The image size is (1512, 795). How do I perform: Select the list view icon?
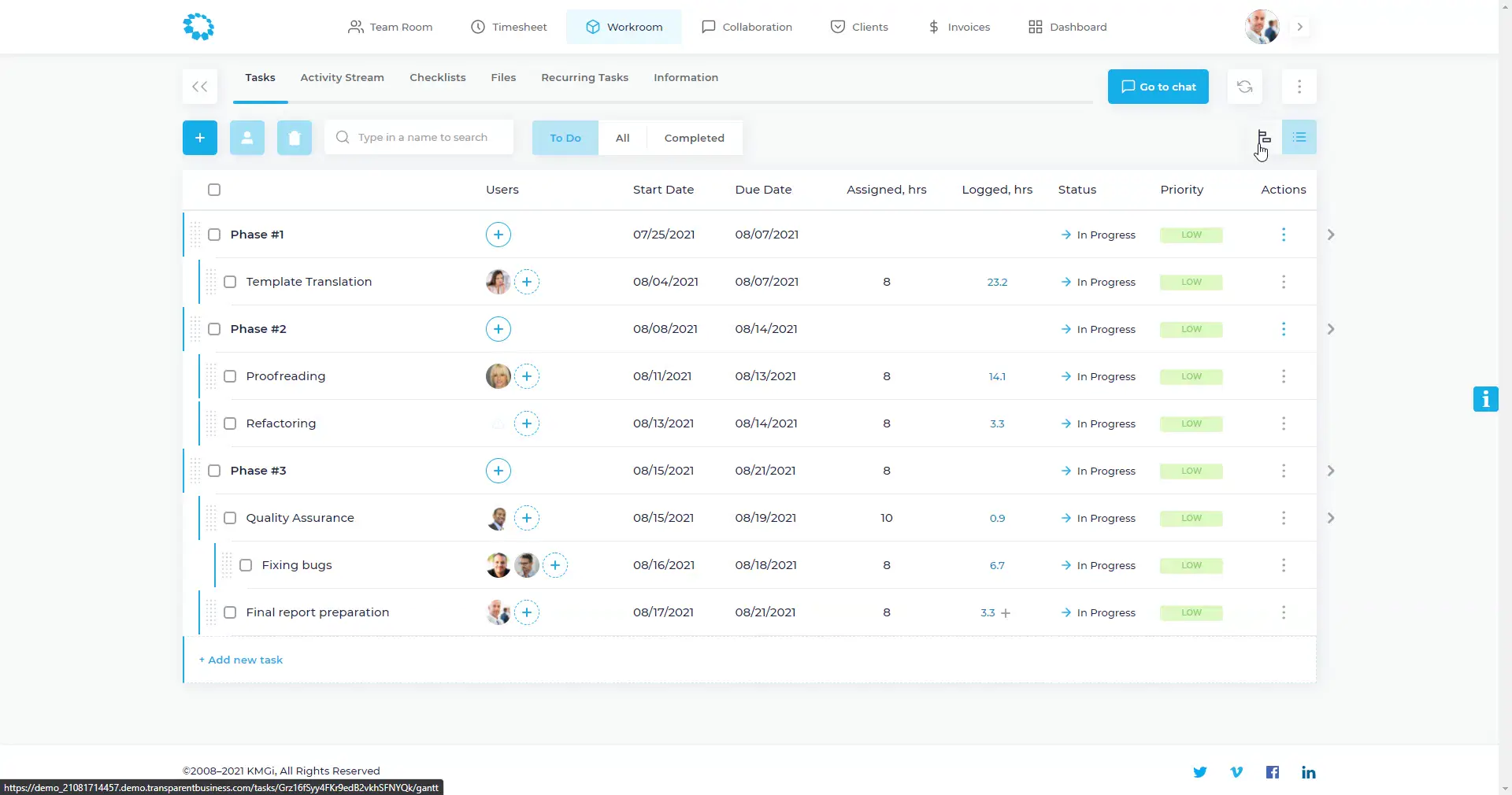pyautogui.click(x=1299, y=137)
